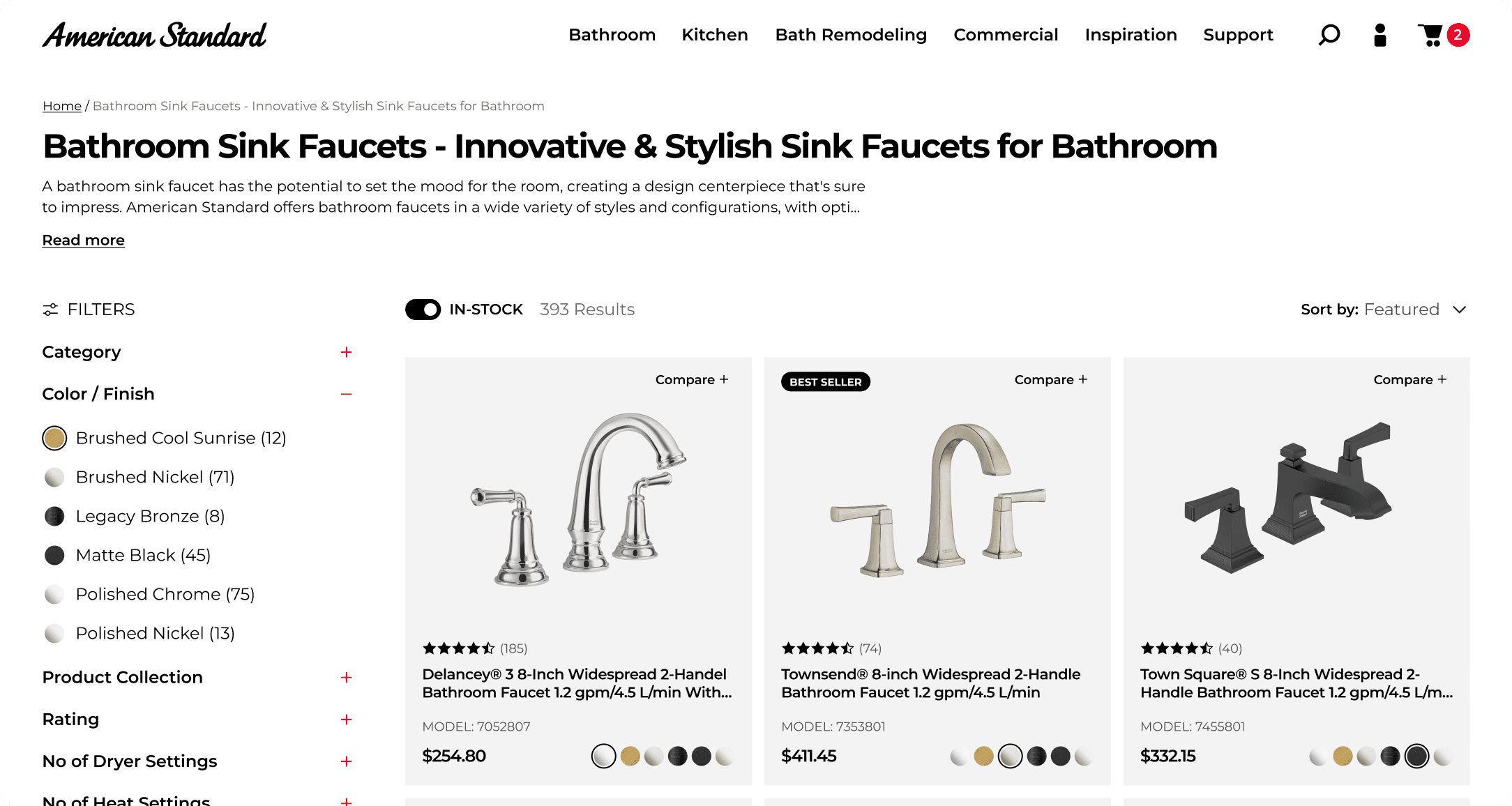The width and height of the screenshot is (1512, 806).
Task: Open the Sort by Featured dropdown
Action: (1415, 309)
